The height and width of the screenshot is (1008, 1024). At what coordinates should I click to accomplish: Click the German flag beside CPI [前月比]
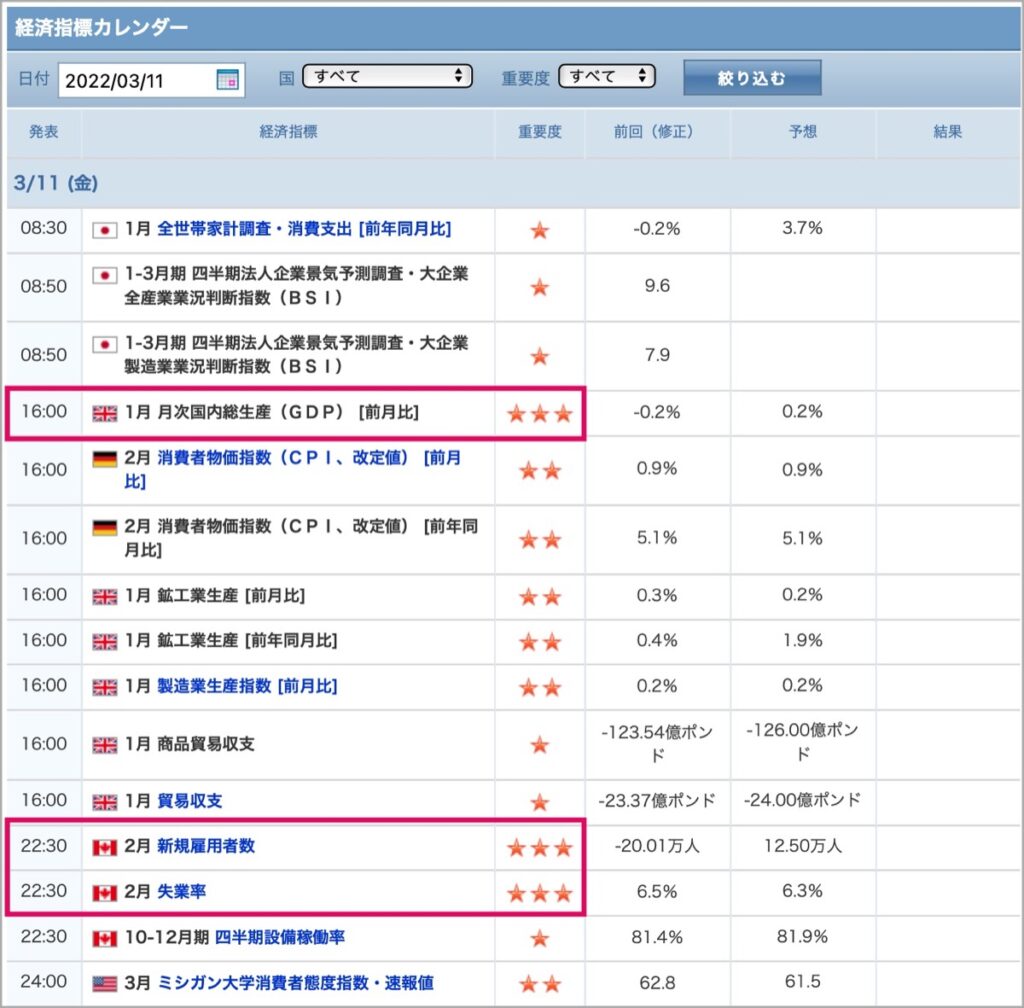[104, 460]
